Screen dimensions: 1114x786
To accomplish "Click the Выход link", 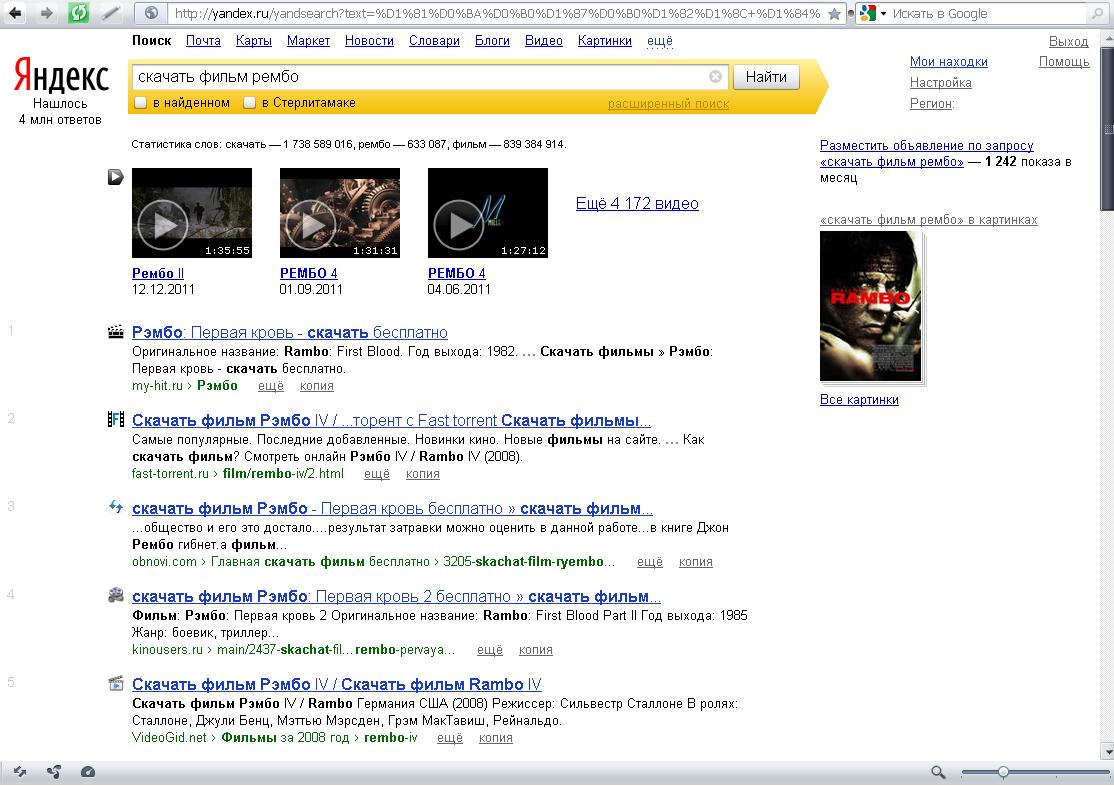I will coord(1069,41).
